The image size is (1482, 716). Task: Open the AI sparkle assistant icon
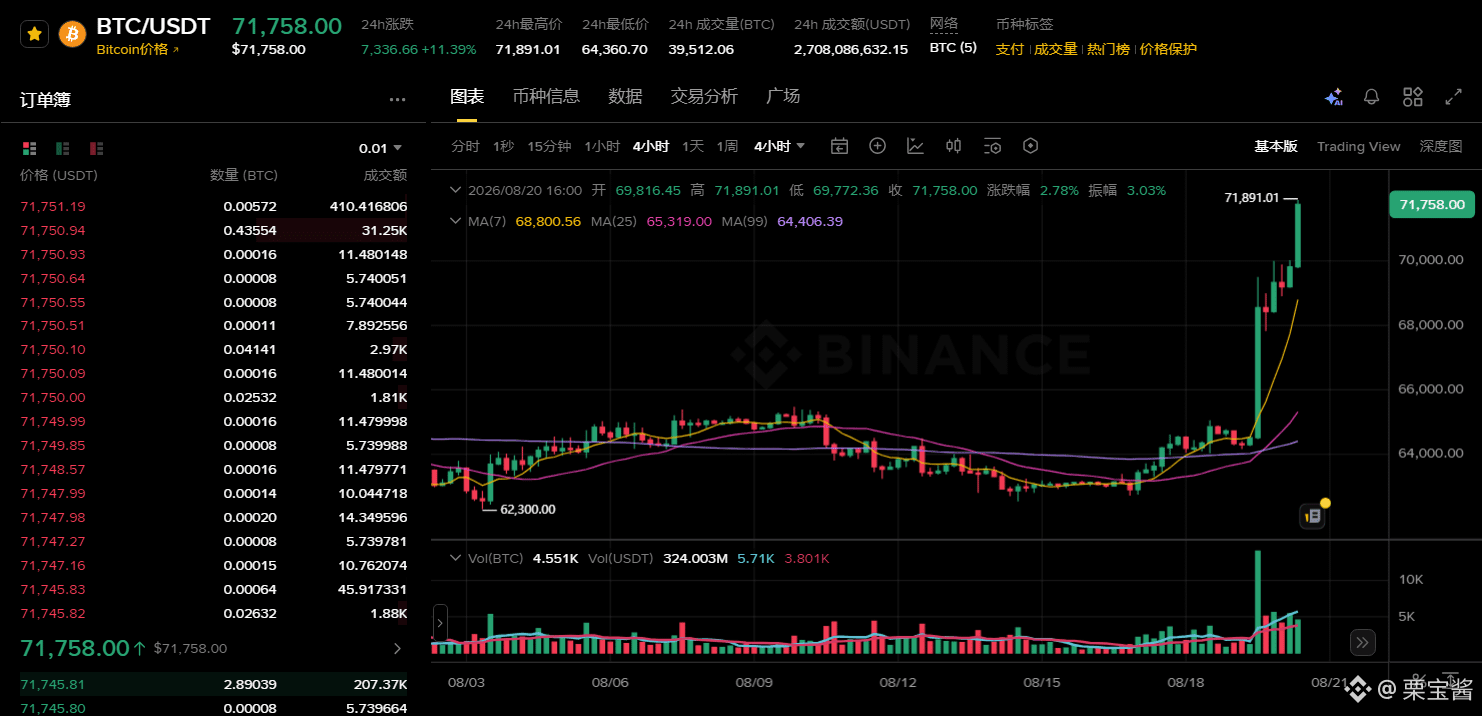pos(1333,97)
